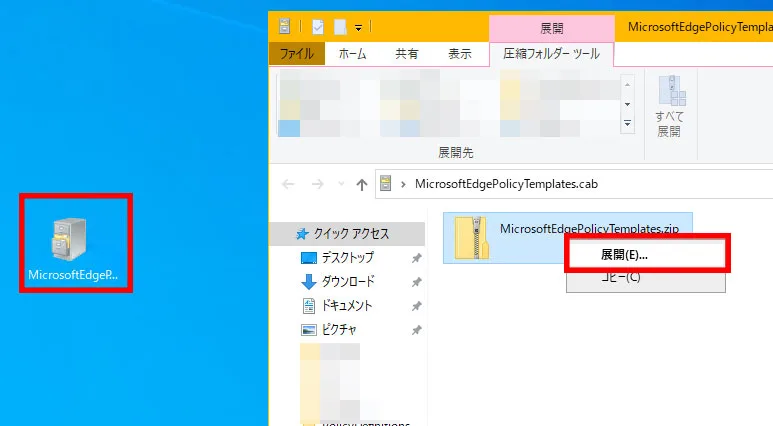773x426 pixels.
Task: Click the pin icon next to ドキュメント
Action: point(417,306)
